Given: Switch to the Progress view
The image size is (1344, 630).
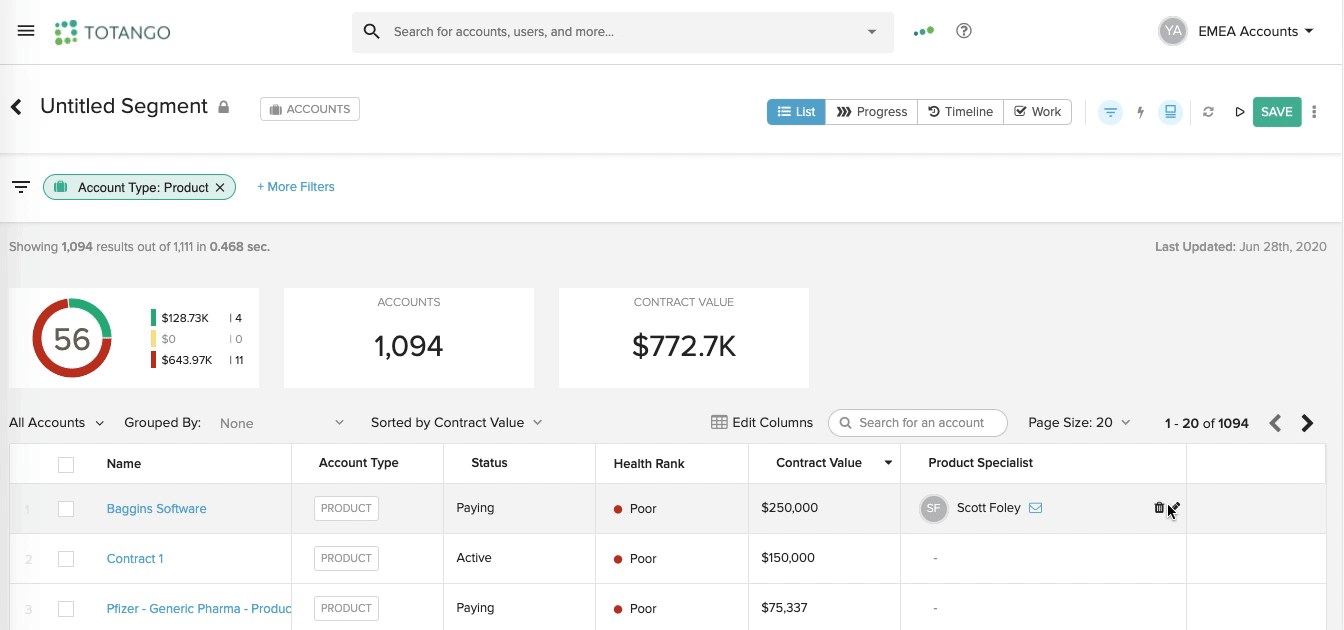Looking at the screenshot, I should (x=870, y=111).
